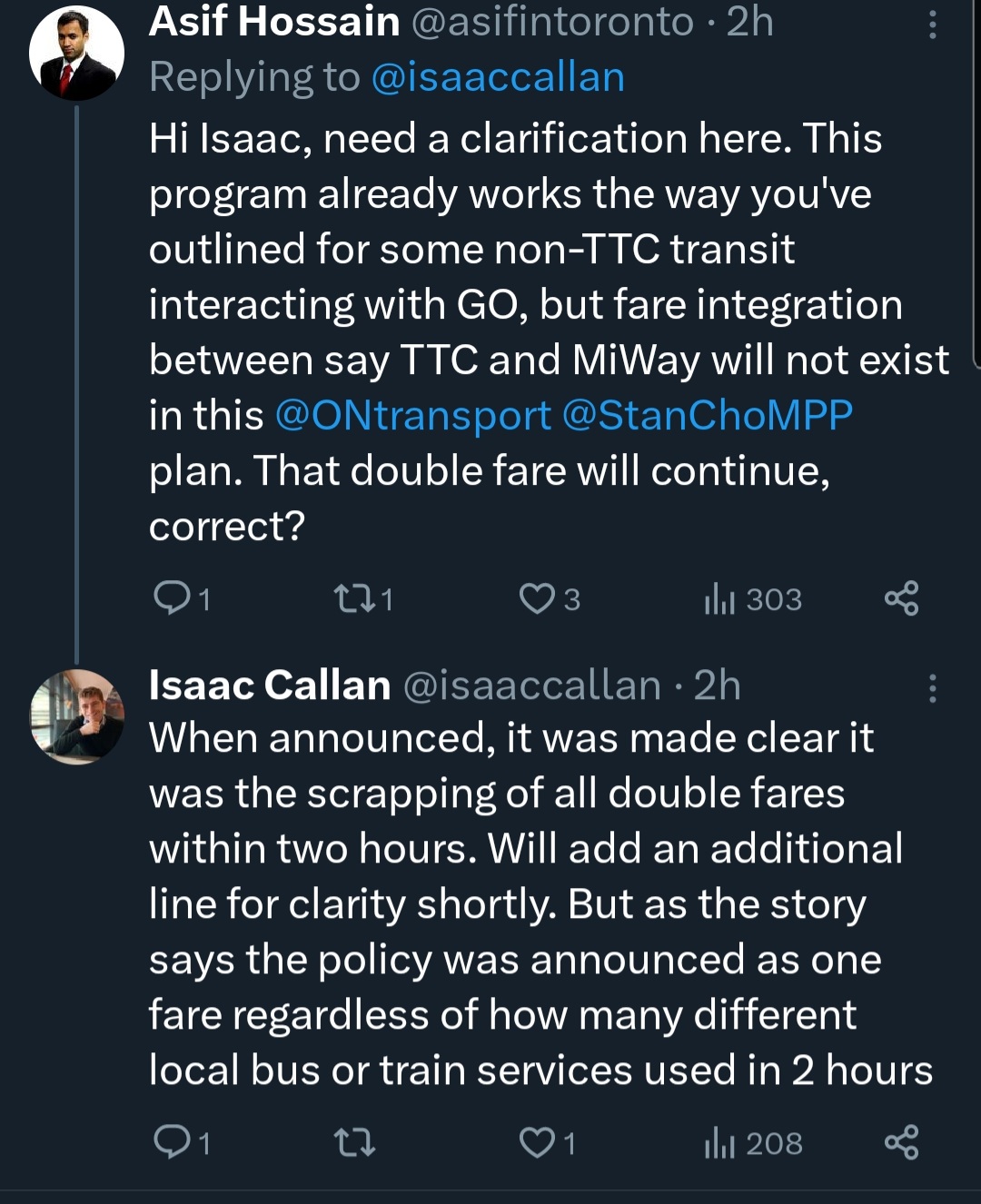Open @isaaccallan in the Replying to line

(x=498, y=78)
